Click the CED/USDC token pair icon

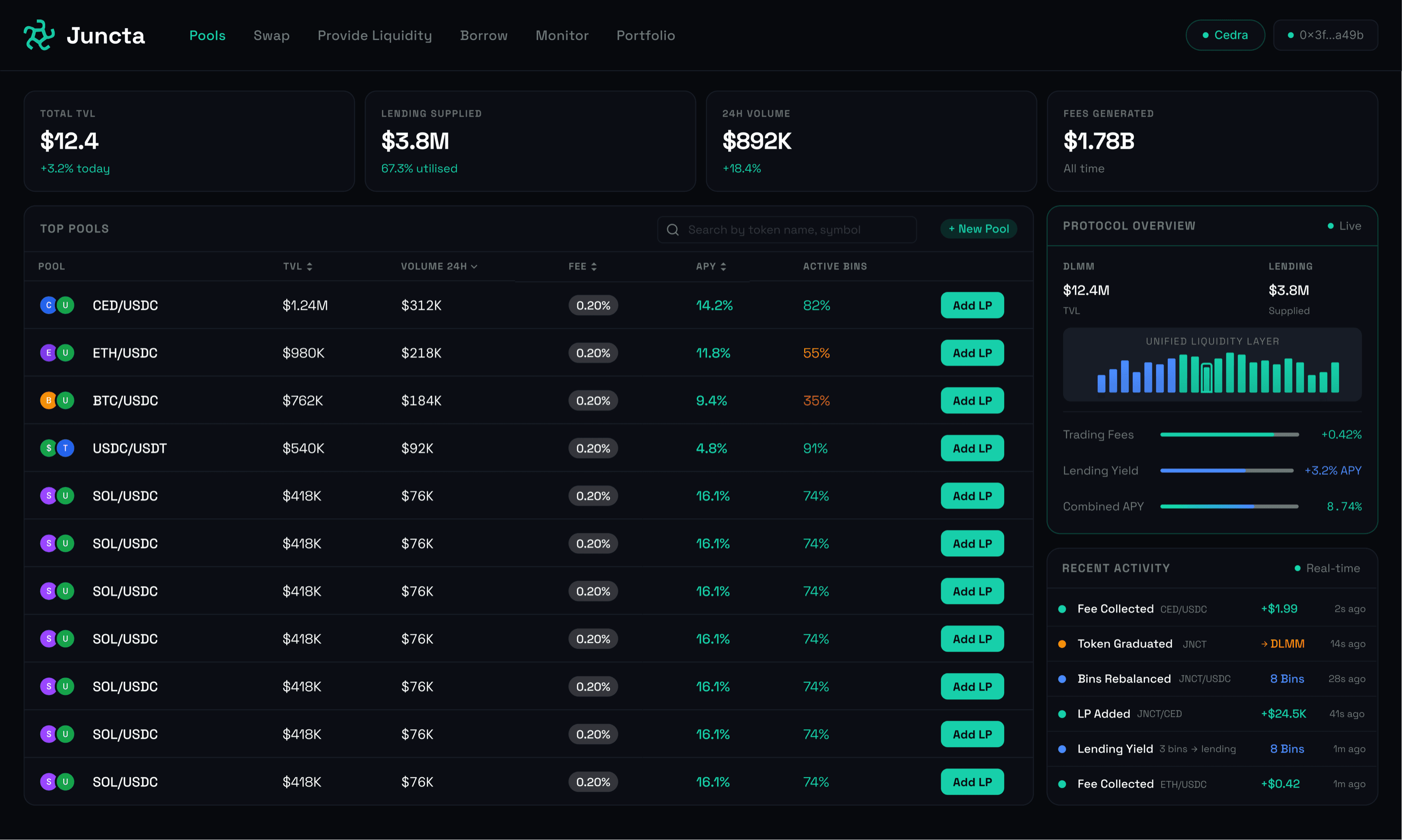click(56, 305)
